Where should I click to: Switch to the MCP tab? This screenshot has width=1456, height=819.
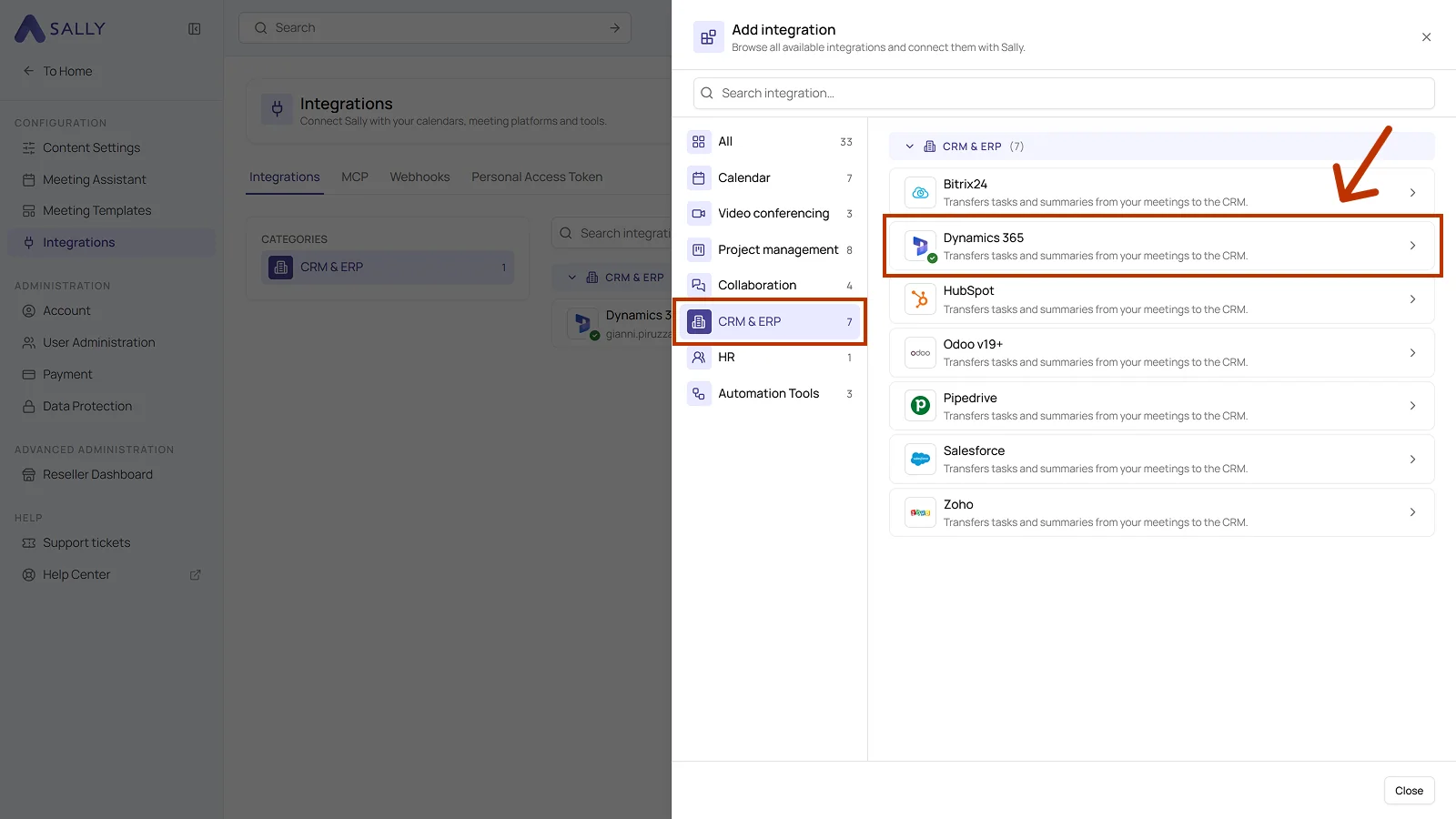pos(355,177)
